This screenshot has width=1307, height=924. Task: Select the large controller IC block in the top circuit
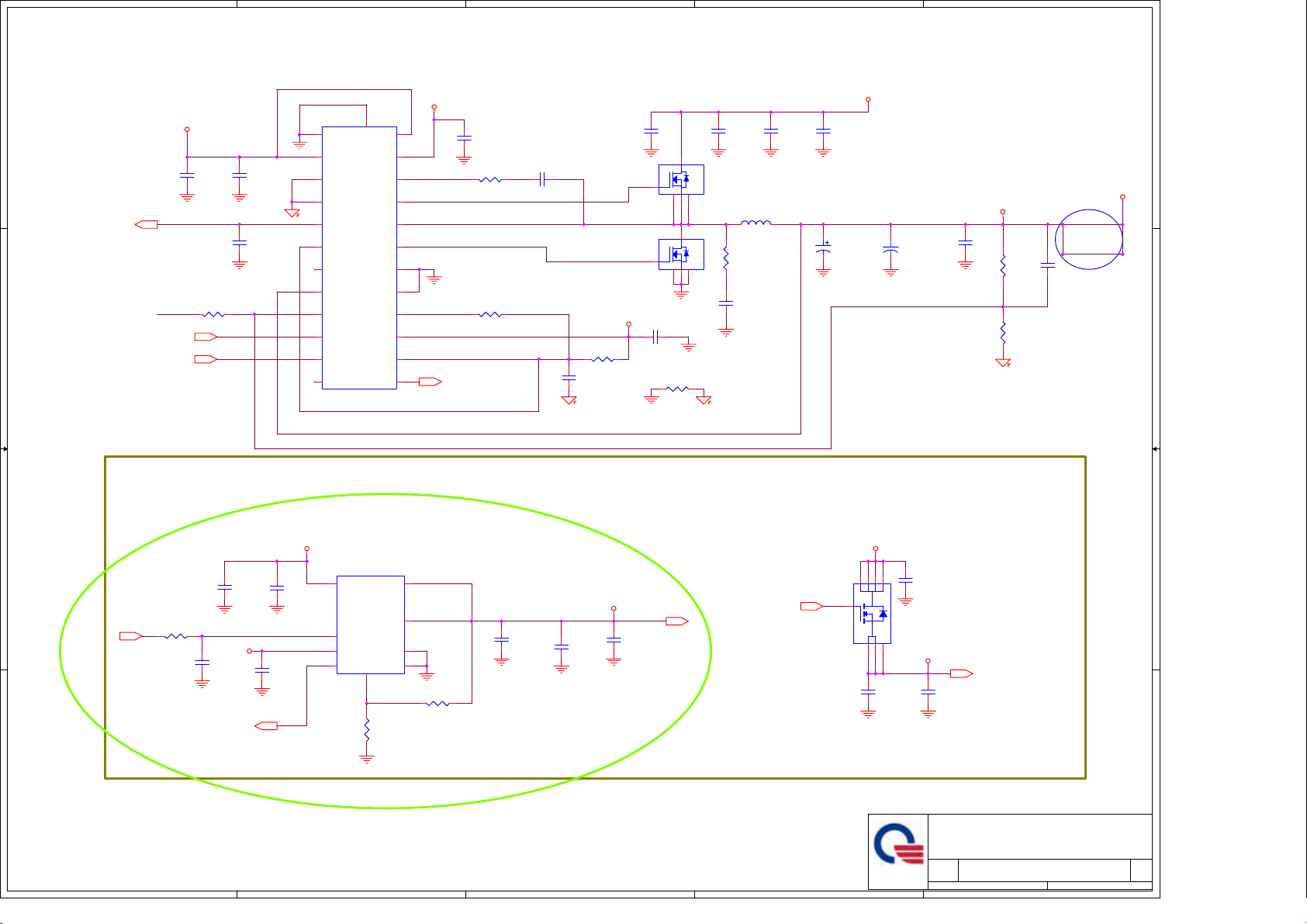coord(359,258)
